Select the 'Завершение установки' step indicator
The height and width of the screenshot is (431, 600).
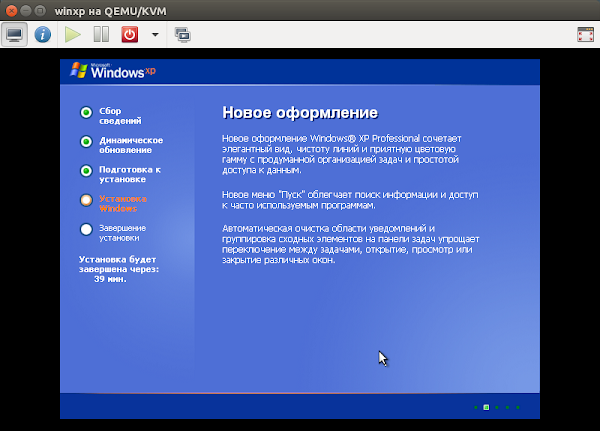(86, 229)
